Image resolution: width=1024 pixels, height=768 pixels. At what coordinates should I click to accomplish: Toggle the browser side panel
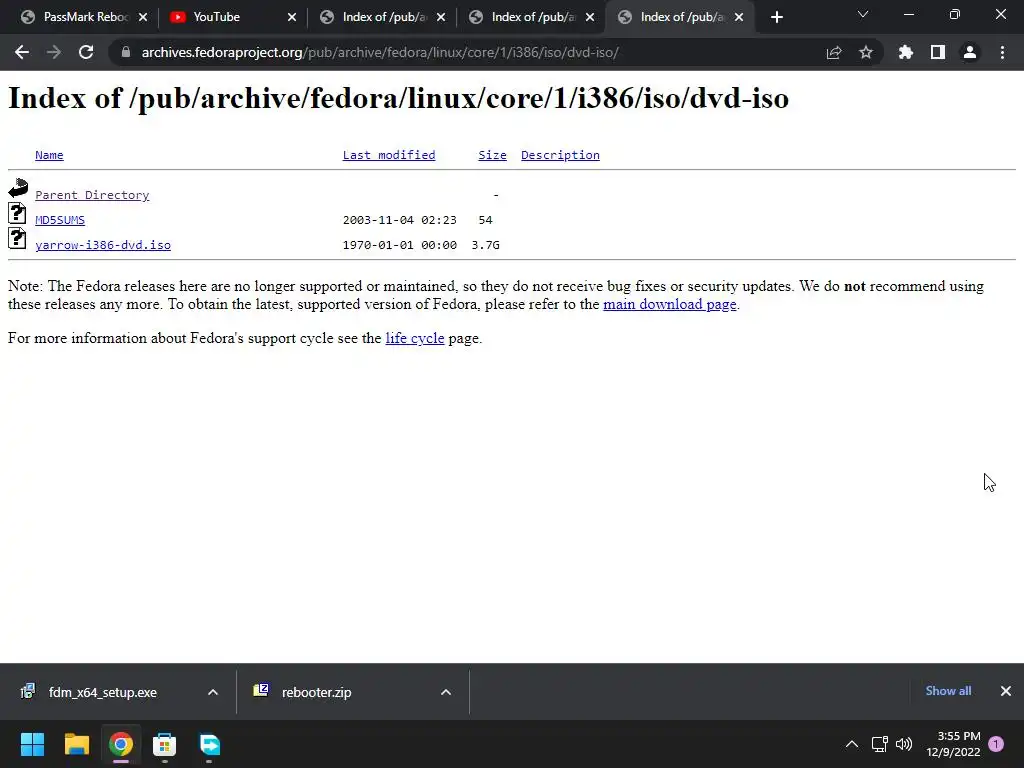point(938,52)
